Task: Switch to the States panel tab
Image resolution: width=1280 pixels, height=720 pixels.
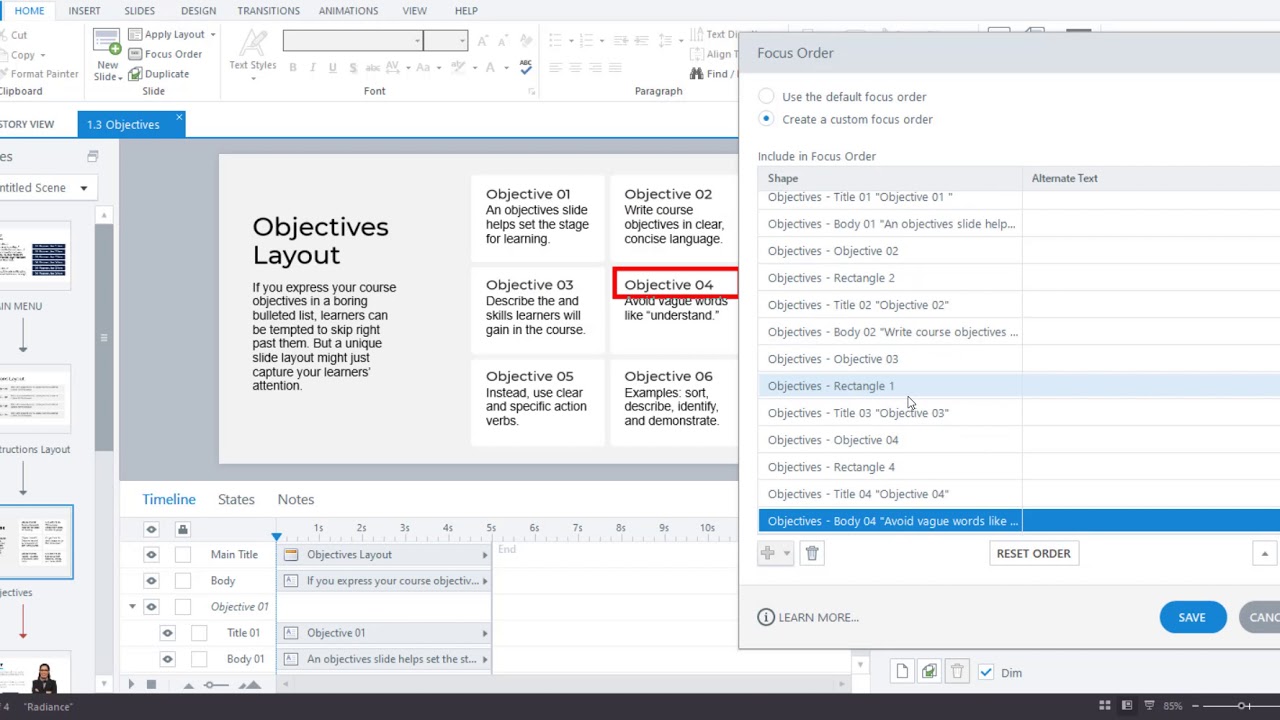Action: 236,499
